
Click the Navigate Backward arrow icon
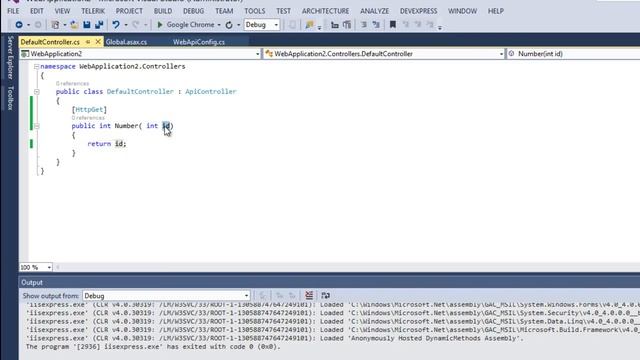point(19,25)
